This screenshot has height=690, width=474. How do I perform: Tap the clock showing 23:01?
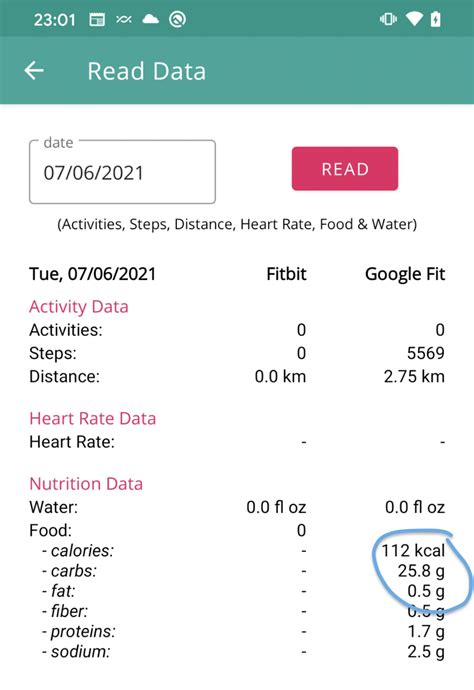[x=55, y=20]
